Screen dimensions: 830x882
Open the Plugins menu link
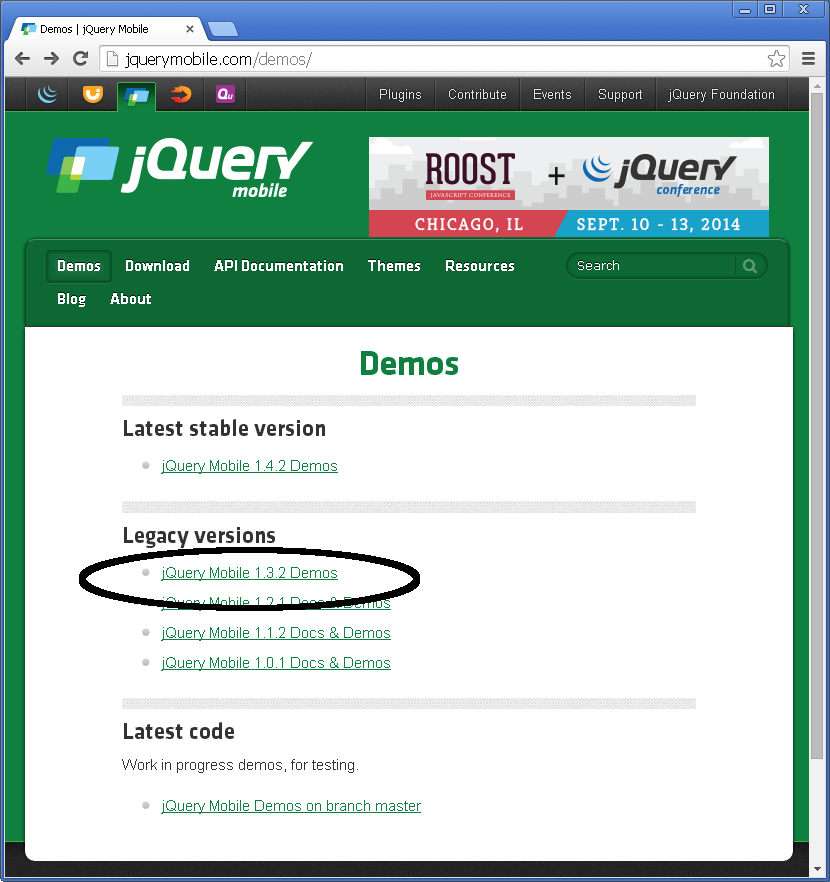click(400, 94)
